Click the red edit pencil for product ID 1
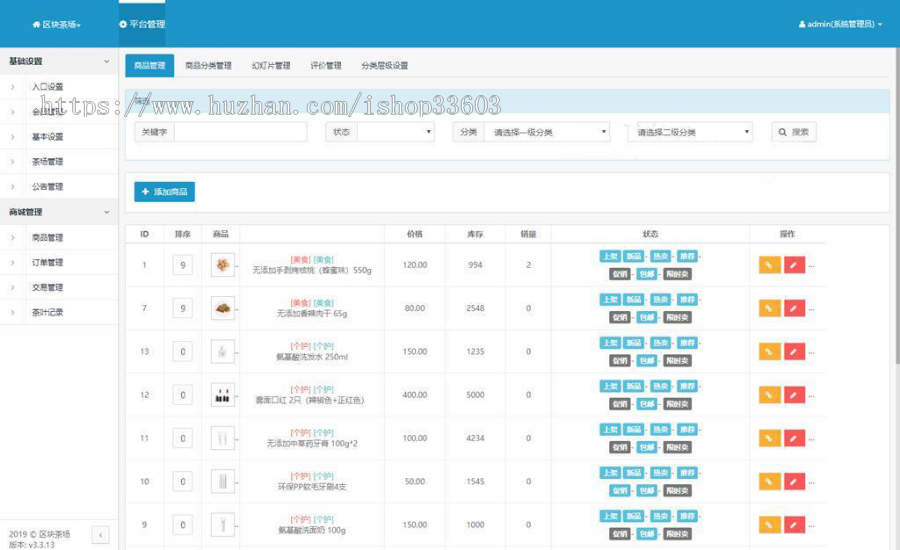 click(x=794, y=265)
